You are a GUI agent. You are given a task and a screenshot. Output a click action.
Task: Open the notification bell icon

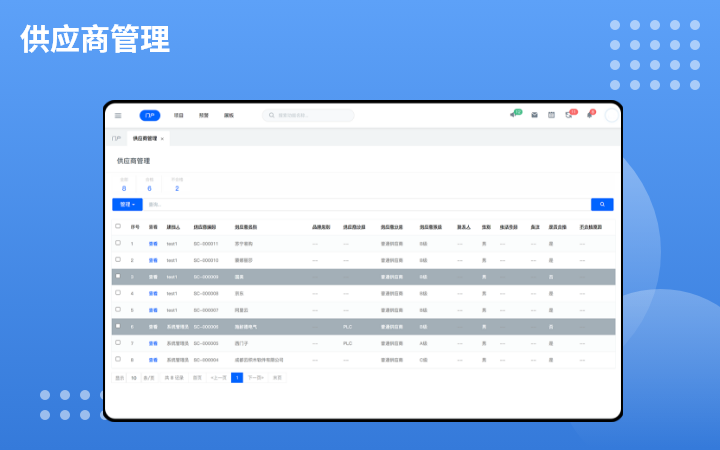pos(589,115)
